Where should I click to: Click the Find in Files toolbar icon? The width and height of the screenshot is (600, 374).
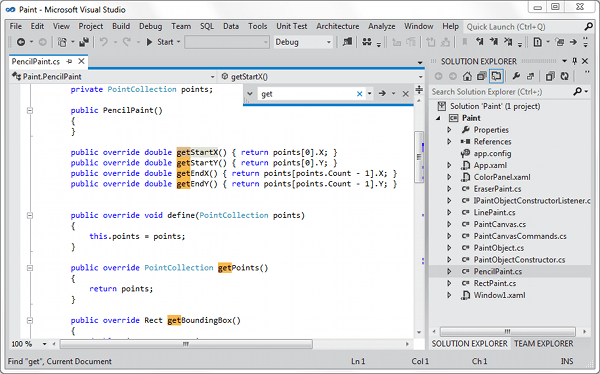pos(347,42)
